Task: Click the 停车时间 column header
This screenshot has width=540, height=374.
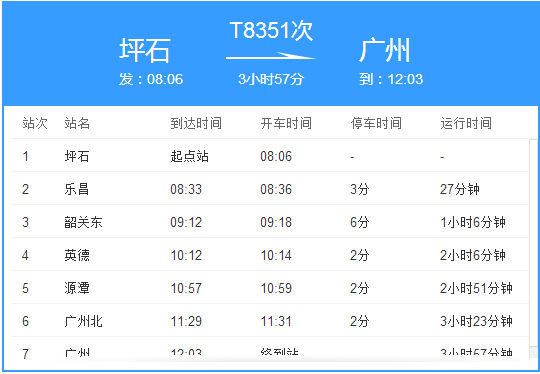Action: [376, 123]
